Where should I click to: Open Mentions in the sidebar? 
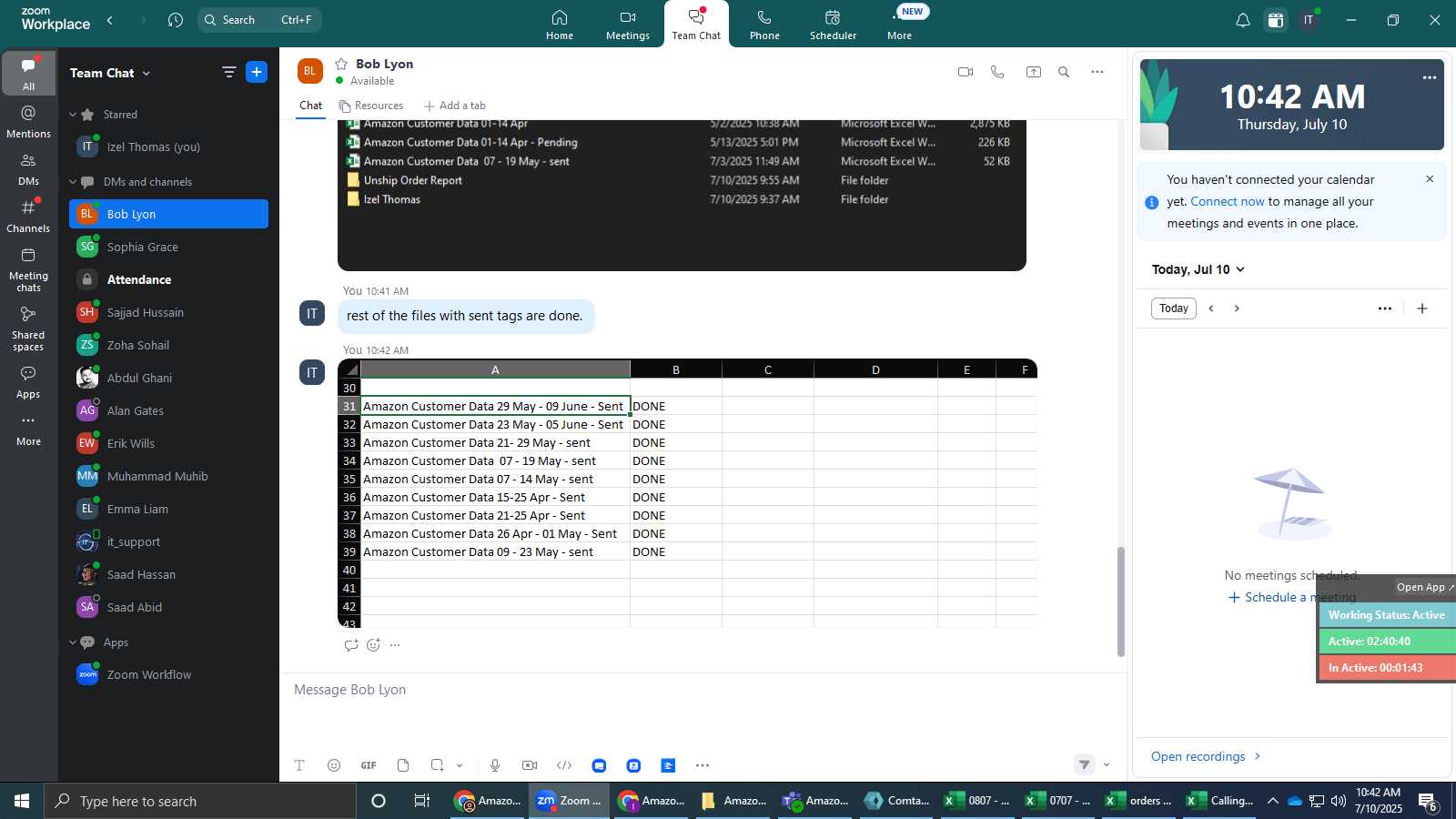click(x=28, y=122)
